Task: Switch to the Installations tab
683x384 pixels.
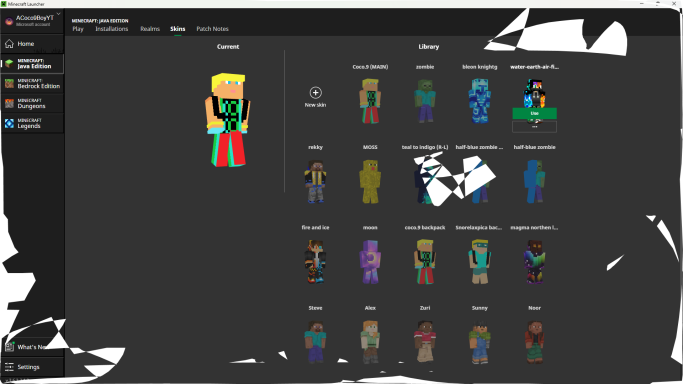Action: click(x=112, y=29)
